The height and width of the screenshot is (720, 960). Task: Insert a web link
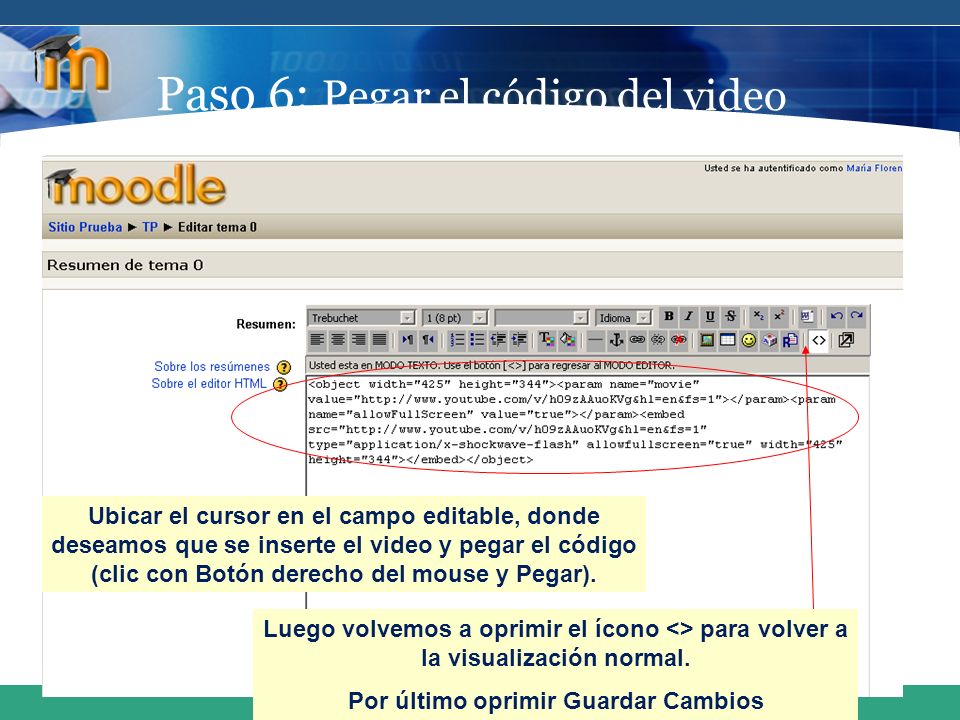(x=637, y=340)
